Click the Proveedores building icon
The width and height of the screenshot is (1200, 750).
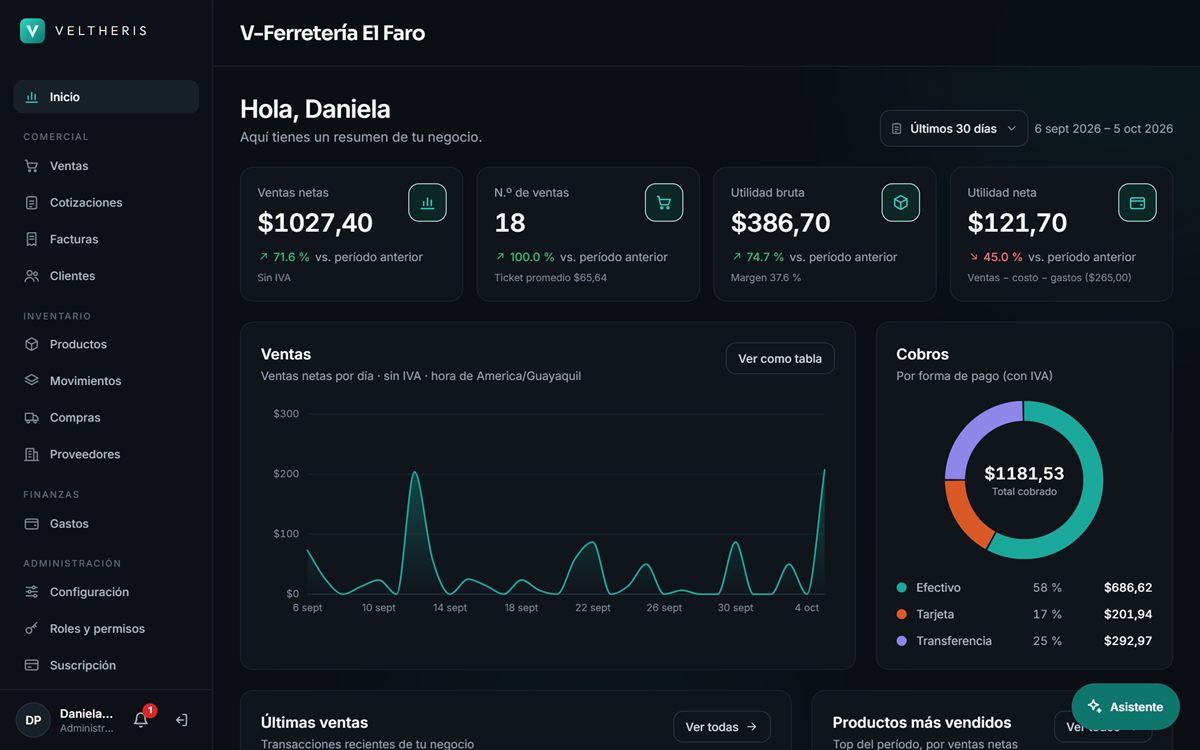click(x=32, y=454)
